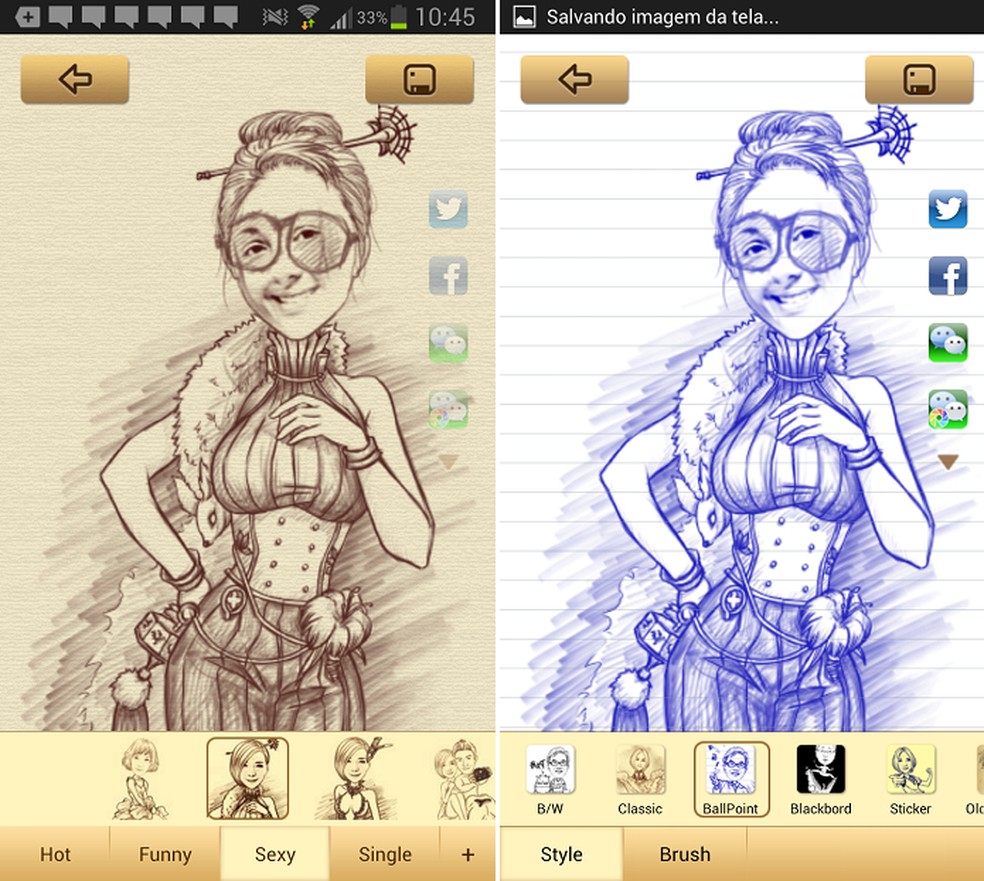The width and height of the screenshot is (984, 881).
Task: Open the Hot category tab
Action: [55, 854]
